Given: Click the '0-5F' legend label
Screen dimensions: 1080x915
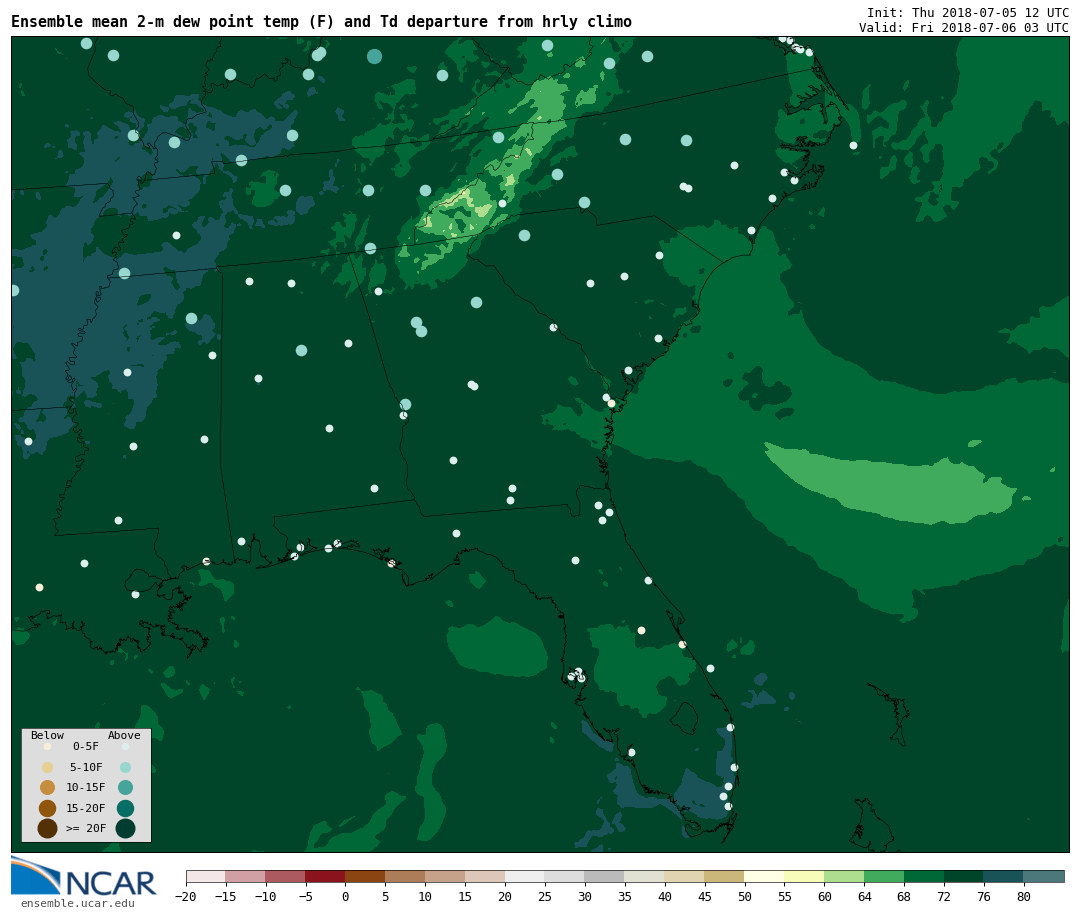Looking at the screenshot, I should (x=86, y=746).
